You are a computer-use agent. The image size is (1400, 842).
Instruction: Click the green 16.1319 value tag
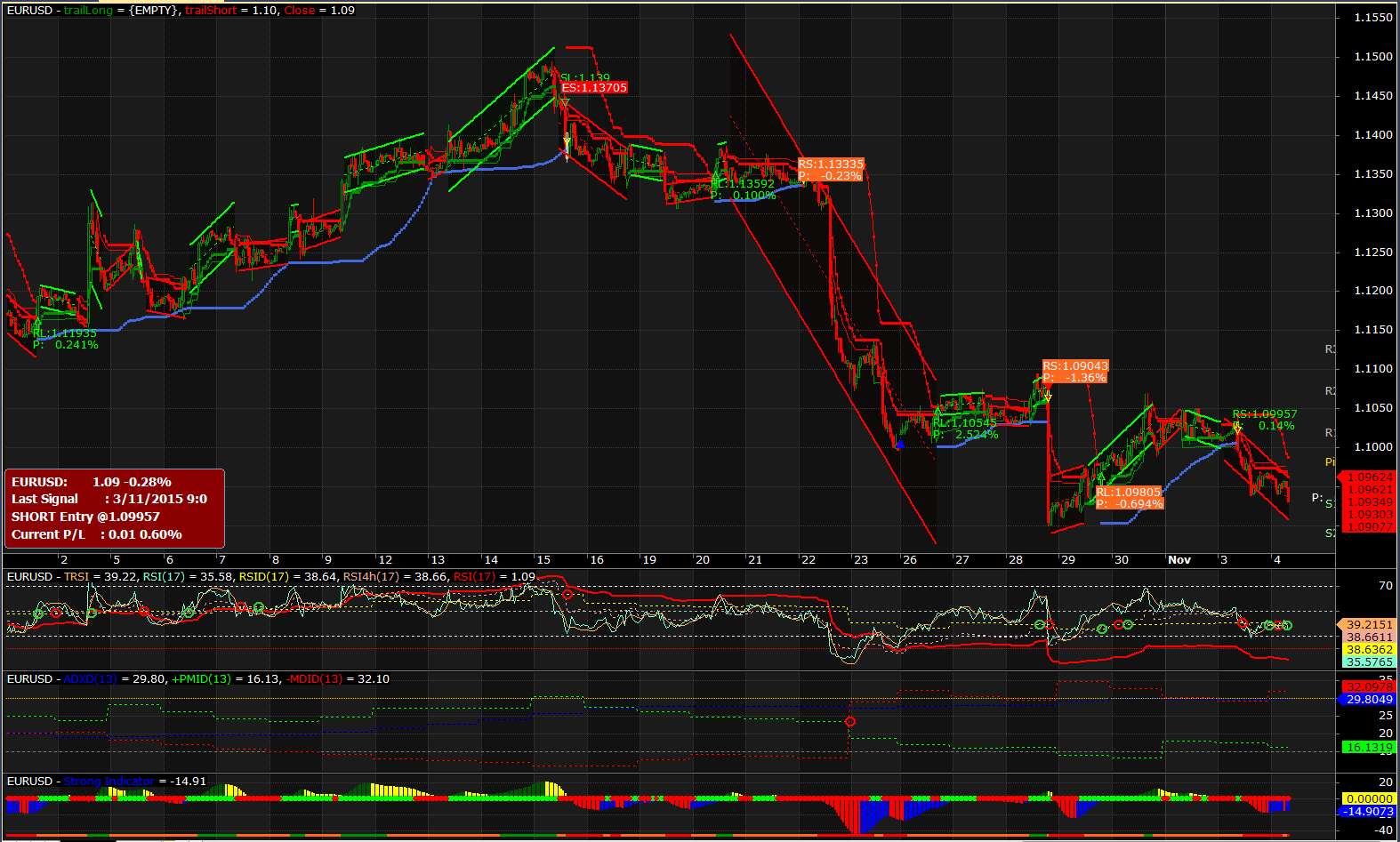pyautogui.click(x=1369, y=748)
